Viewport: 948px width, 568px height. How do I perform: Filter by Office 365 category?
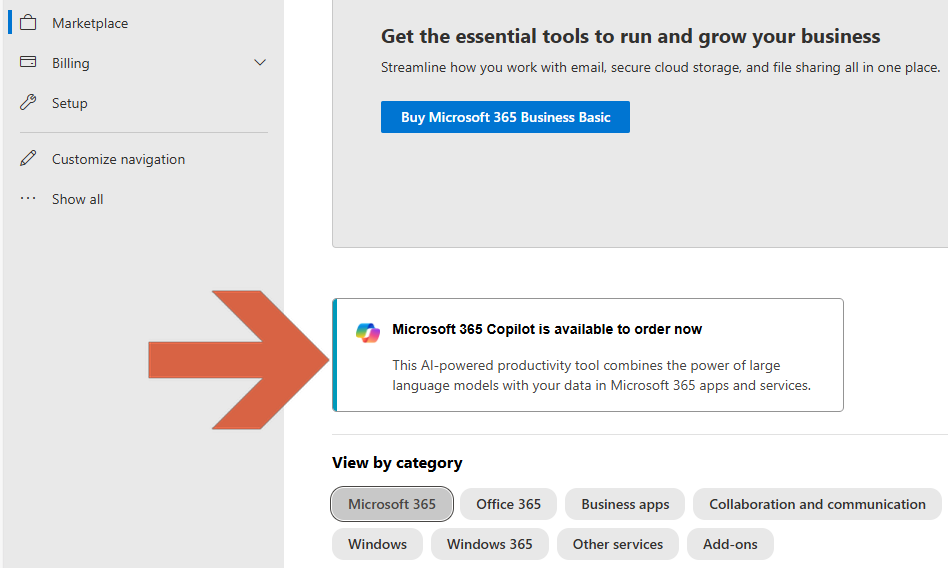(x=508, y=504)
